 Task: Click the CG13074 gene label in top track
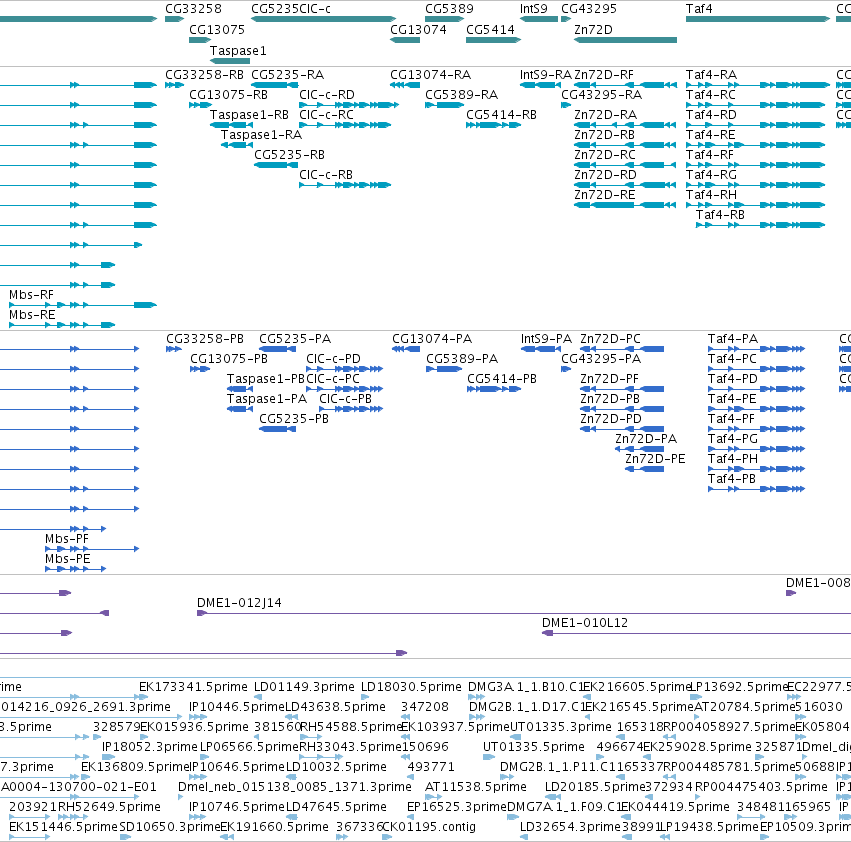point(418,29)
